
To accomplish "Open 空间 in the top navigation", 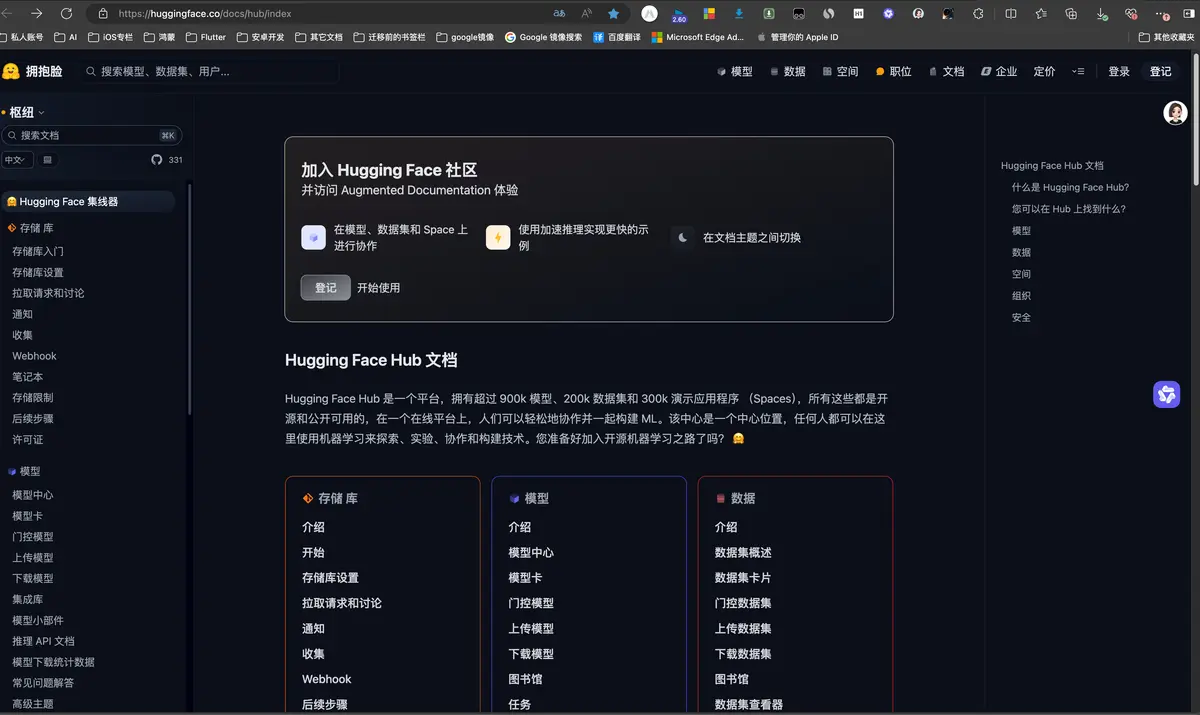I will tap(840, 72).
